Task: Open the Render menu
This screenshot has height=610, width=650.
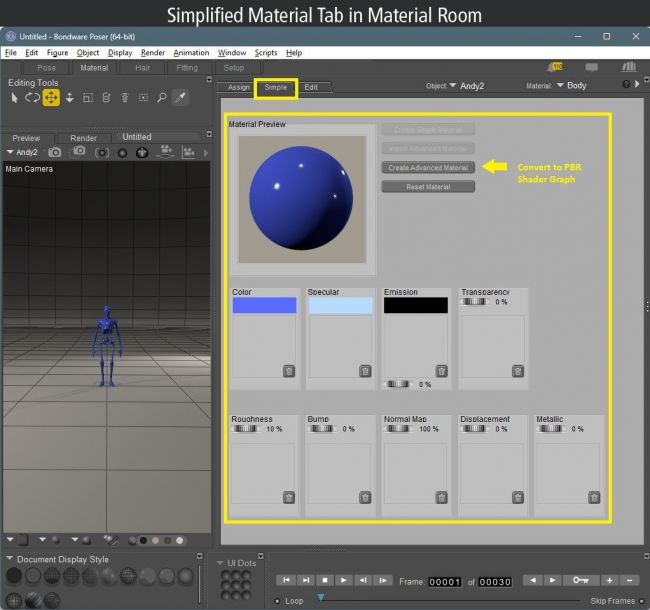Action: 153,52
